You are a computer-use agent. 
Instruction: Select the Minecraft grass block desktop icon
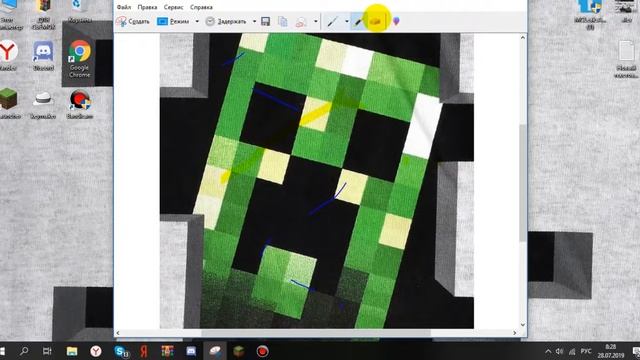(9, 104)
